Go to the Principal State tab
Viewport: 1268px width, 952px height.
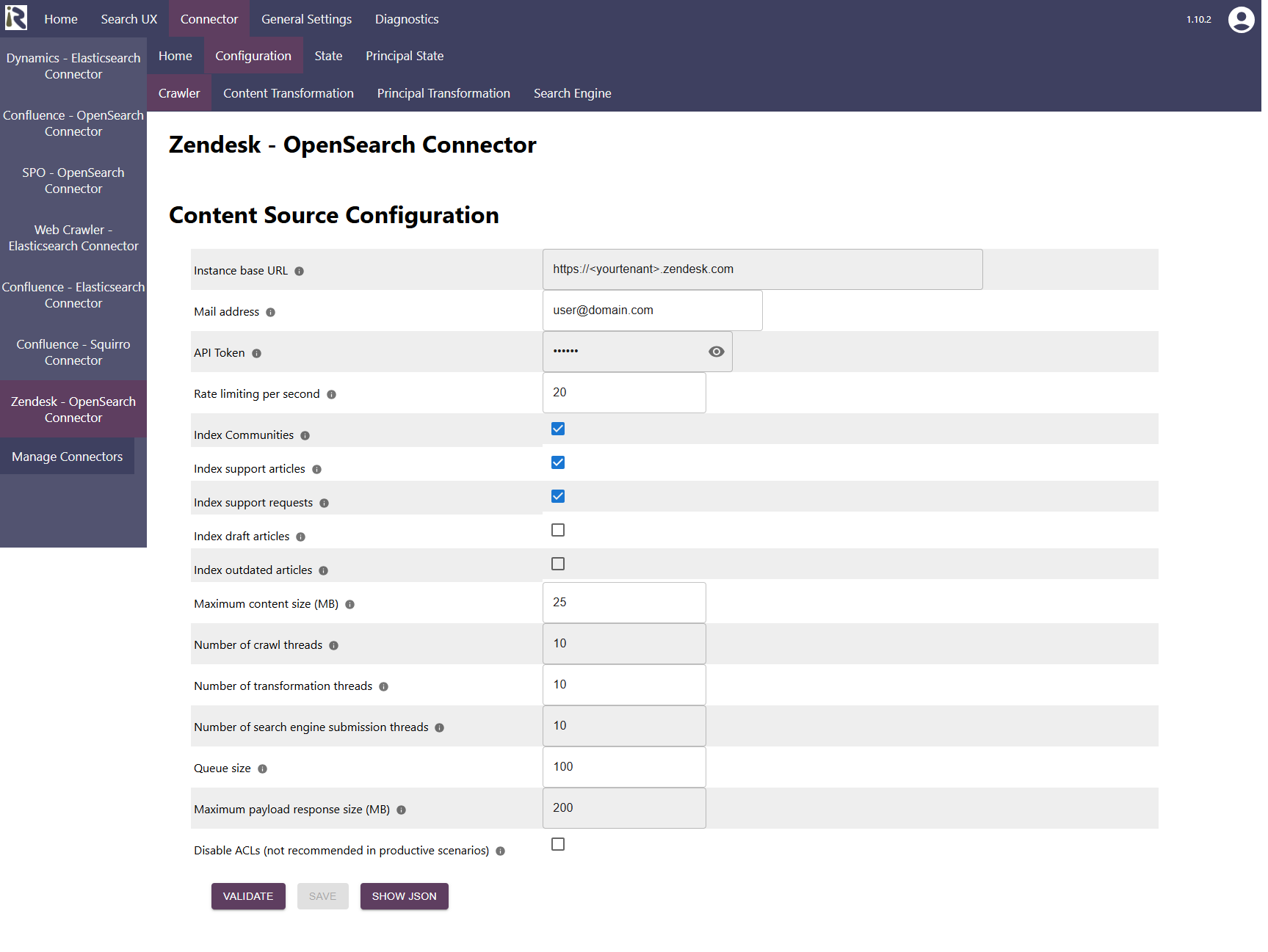tap(404, 56)
